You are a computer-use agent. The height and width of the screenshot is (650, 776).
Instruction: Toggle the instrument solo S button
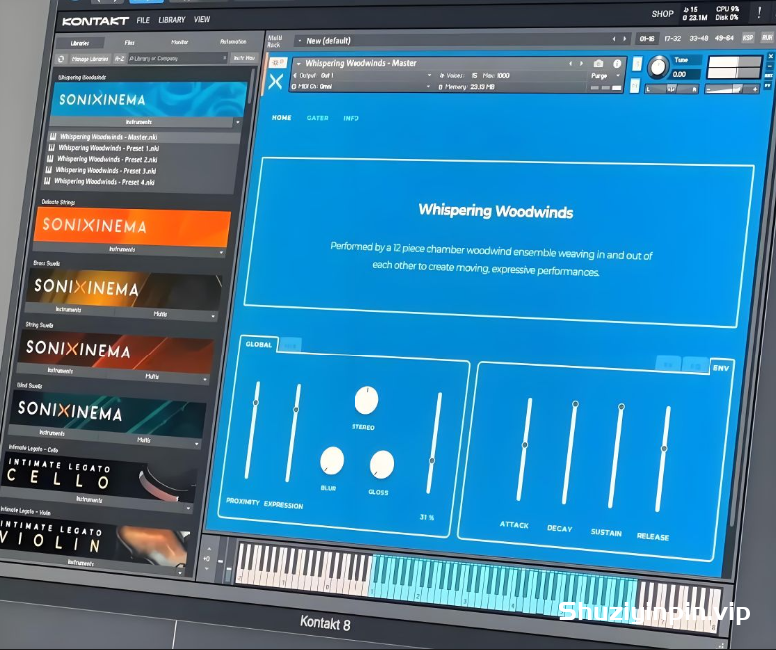(637, 64)
